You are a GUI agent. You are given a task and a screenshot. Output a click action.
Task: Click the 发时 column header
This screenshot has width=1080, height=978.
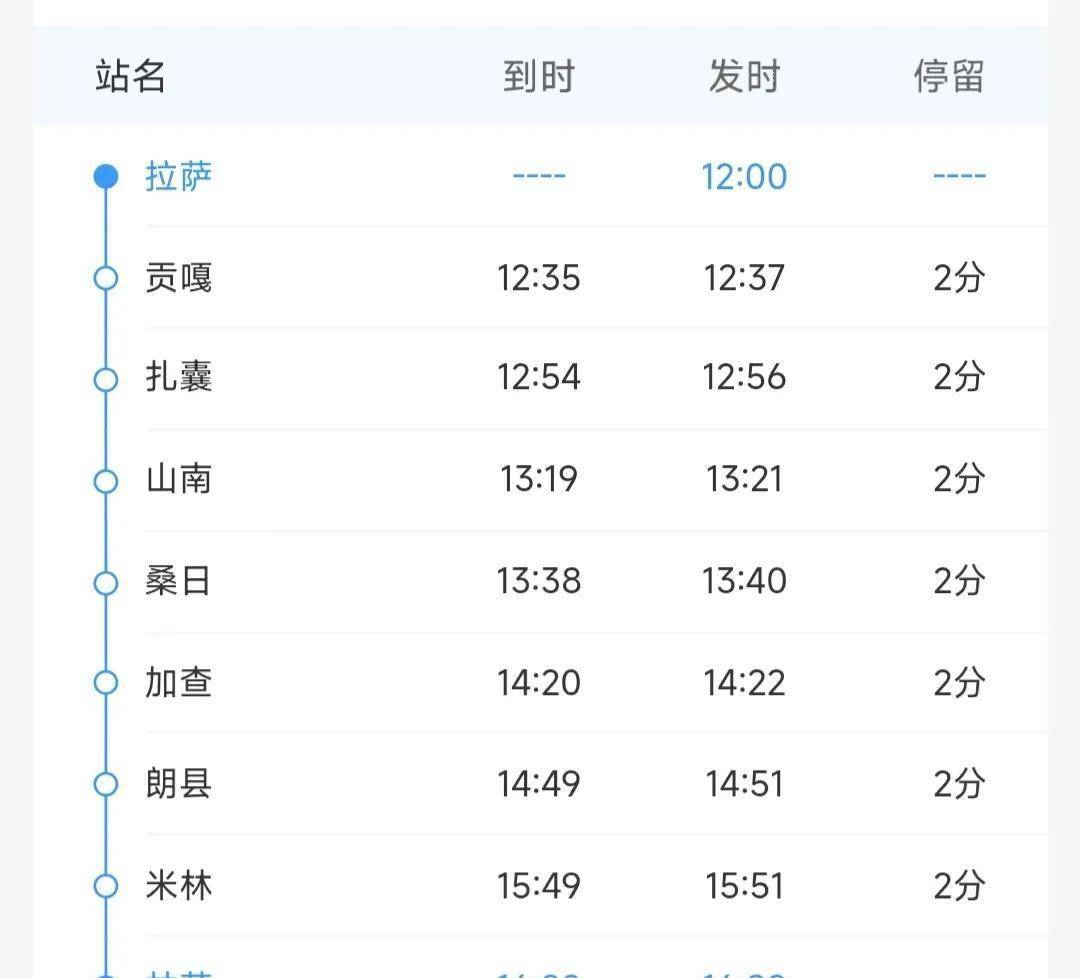click(744, 76)
